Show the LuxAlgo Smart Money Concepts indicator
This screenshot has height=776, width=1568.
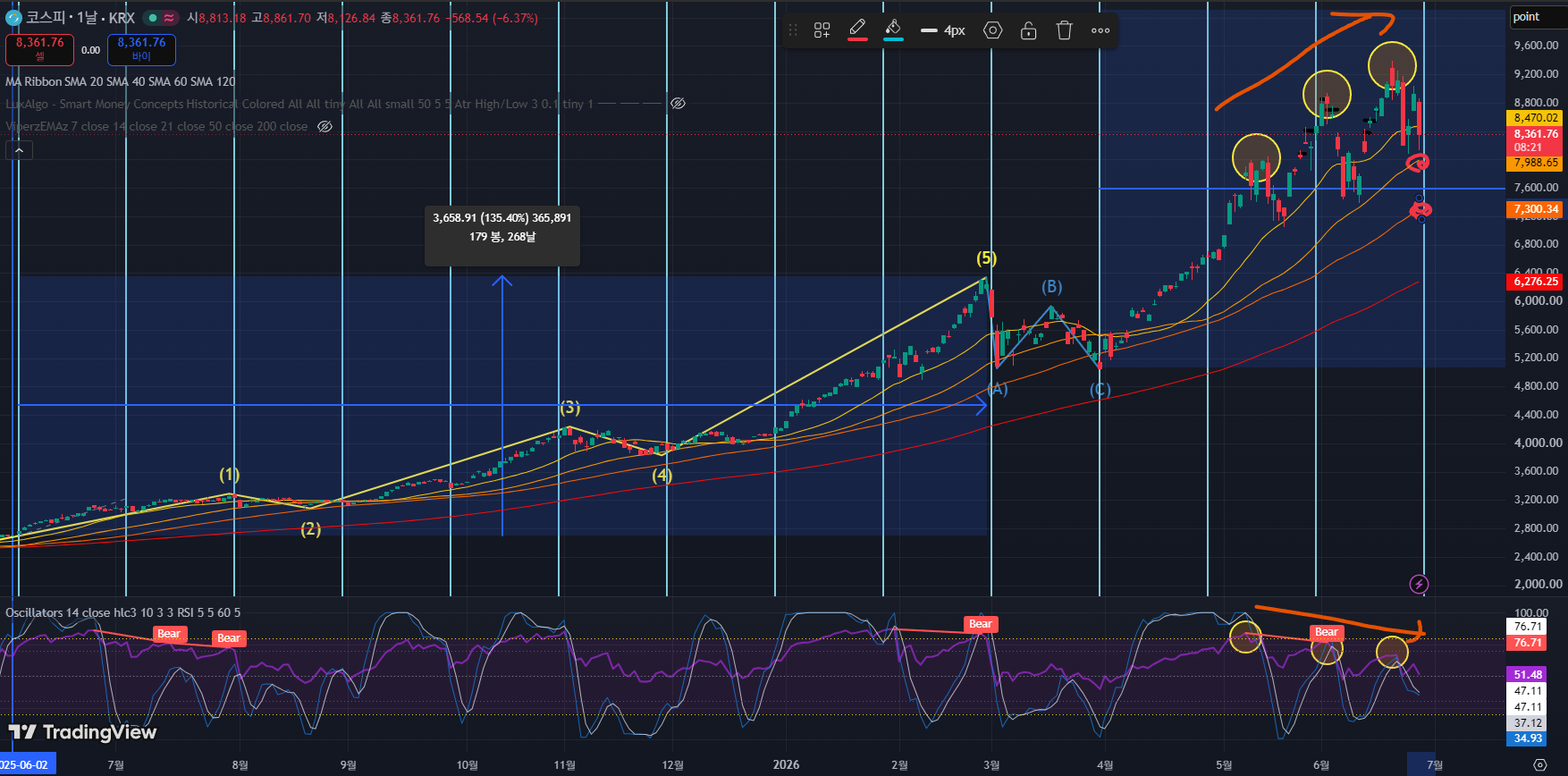[679, 104]
